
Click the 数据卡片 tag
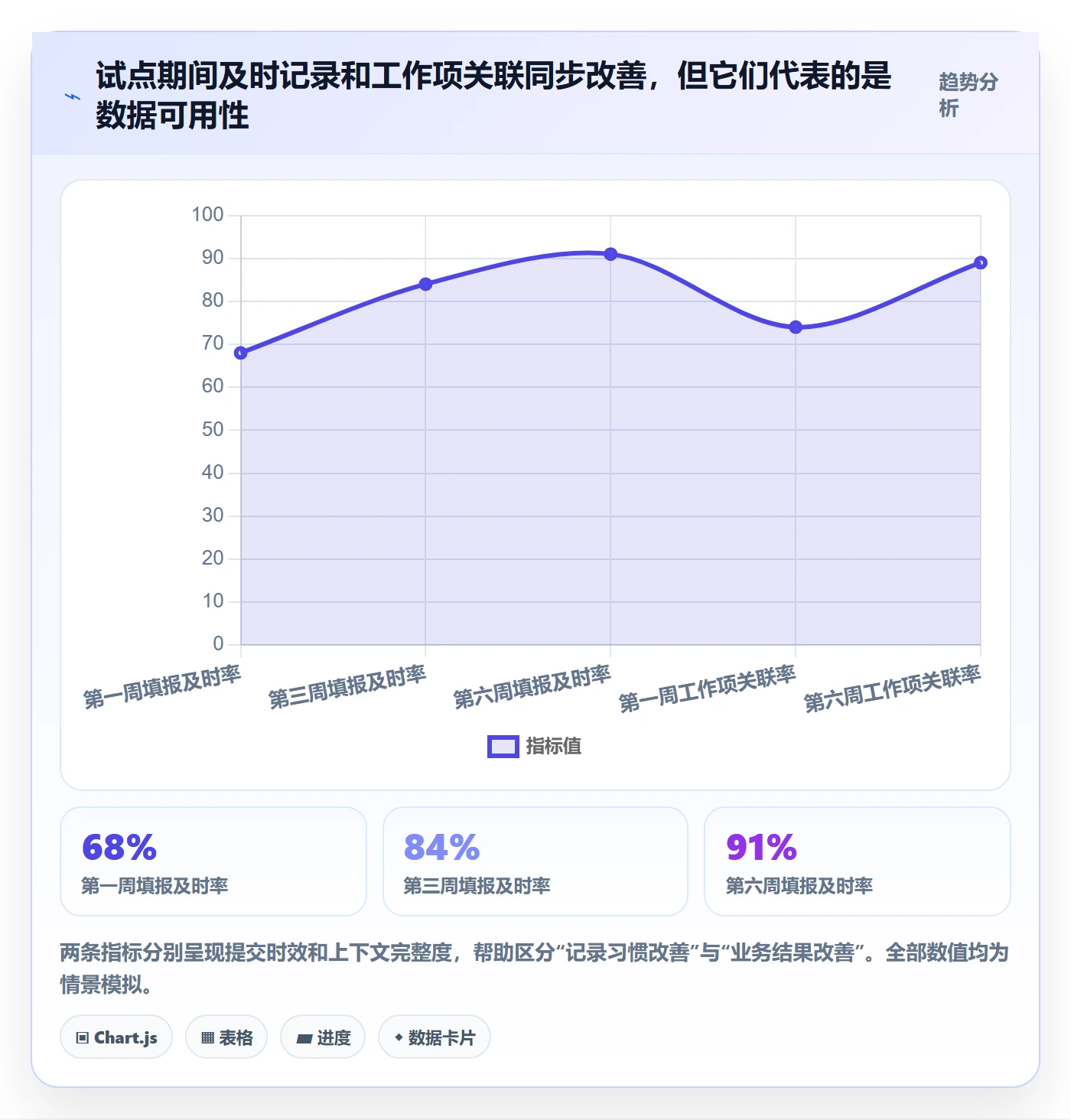(x=435, y=1037)
